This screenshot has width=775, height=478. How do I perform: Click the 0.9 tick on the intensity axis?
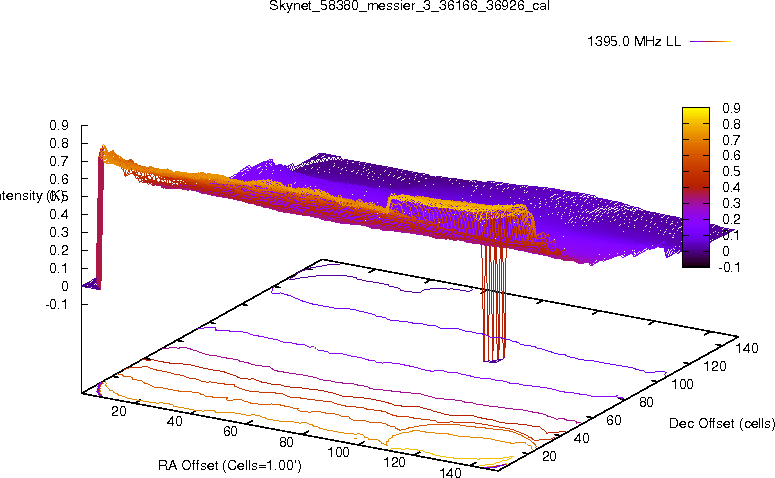coord(58,125)
